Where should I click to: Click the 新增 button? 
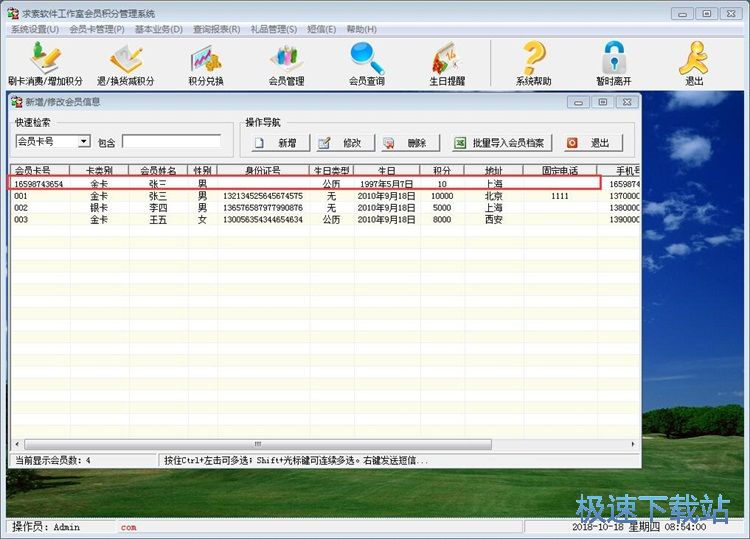click(x=280, y=143)
